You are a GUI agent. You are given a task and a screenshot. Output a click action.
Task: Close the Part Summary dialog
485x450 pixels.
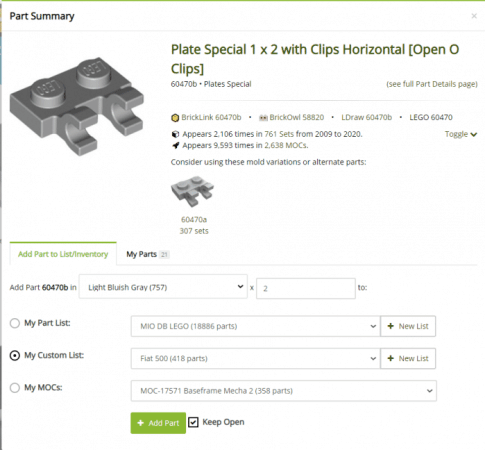click(x=474, y=16)
